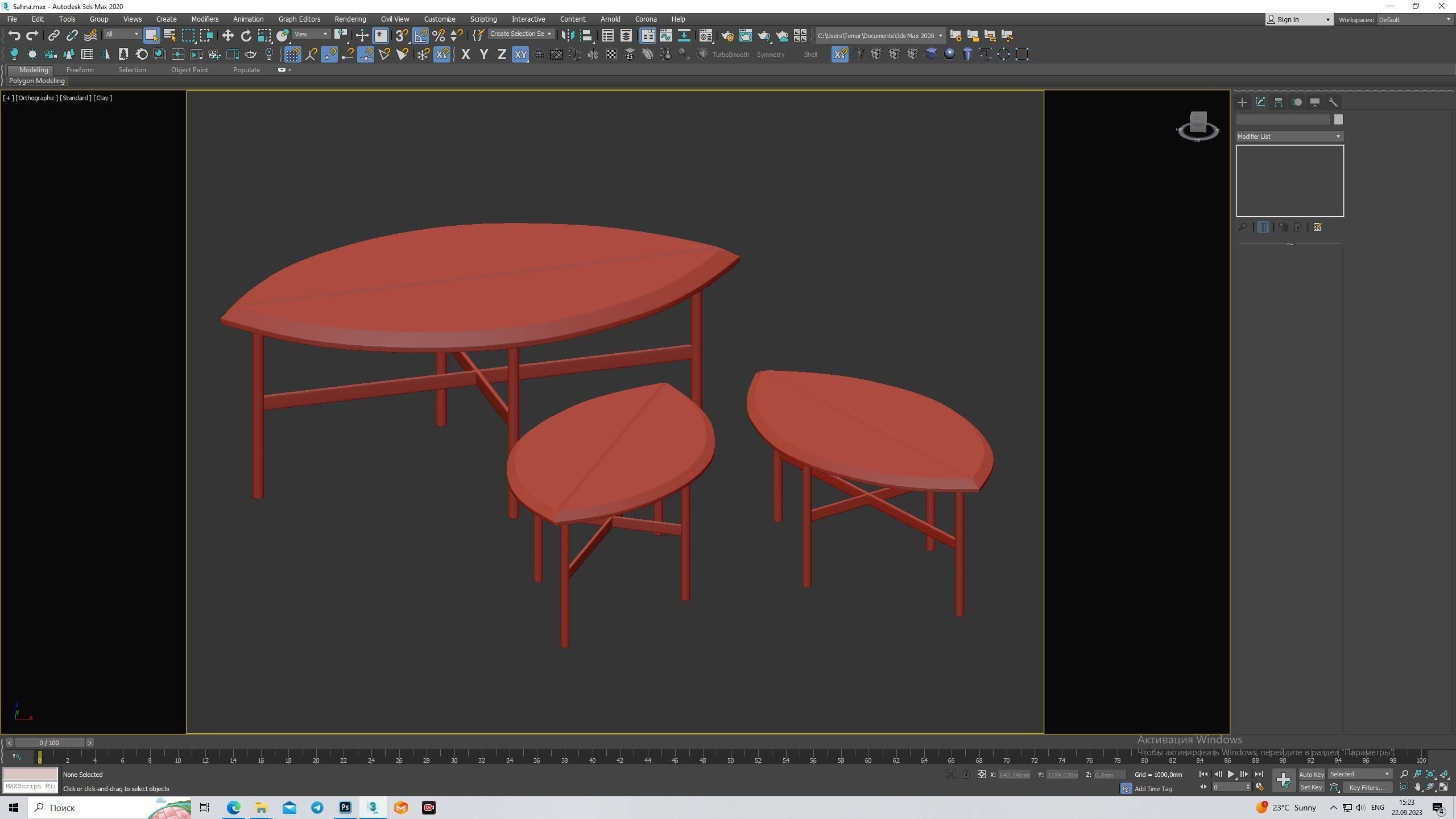The height and width of the screenshot is (819, 1456).
Task: Expand the Modifier List dropdown
Action: [1289, 136]
